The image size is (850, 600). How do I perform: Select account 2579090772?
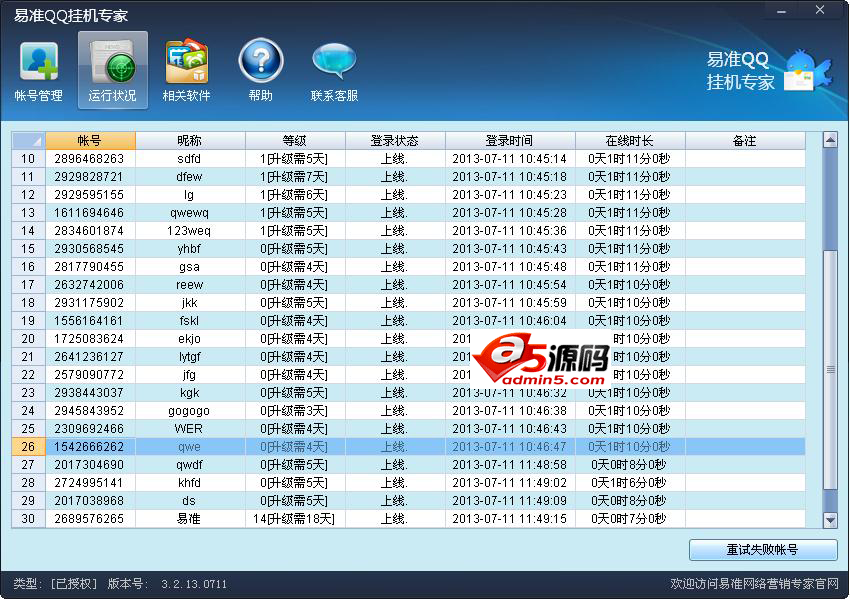coord(89,375)
